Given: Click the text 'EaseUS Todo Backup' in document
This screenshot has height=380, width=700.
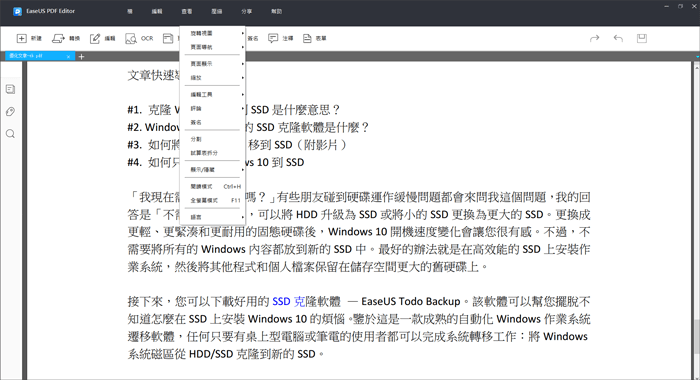Looking at the screenshot, I should 410,301.
